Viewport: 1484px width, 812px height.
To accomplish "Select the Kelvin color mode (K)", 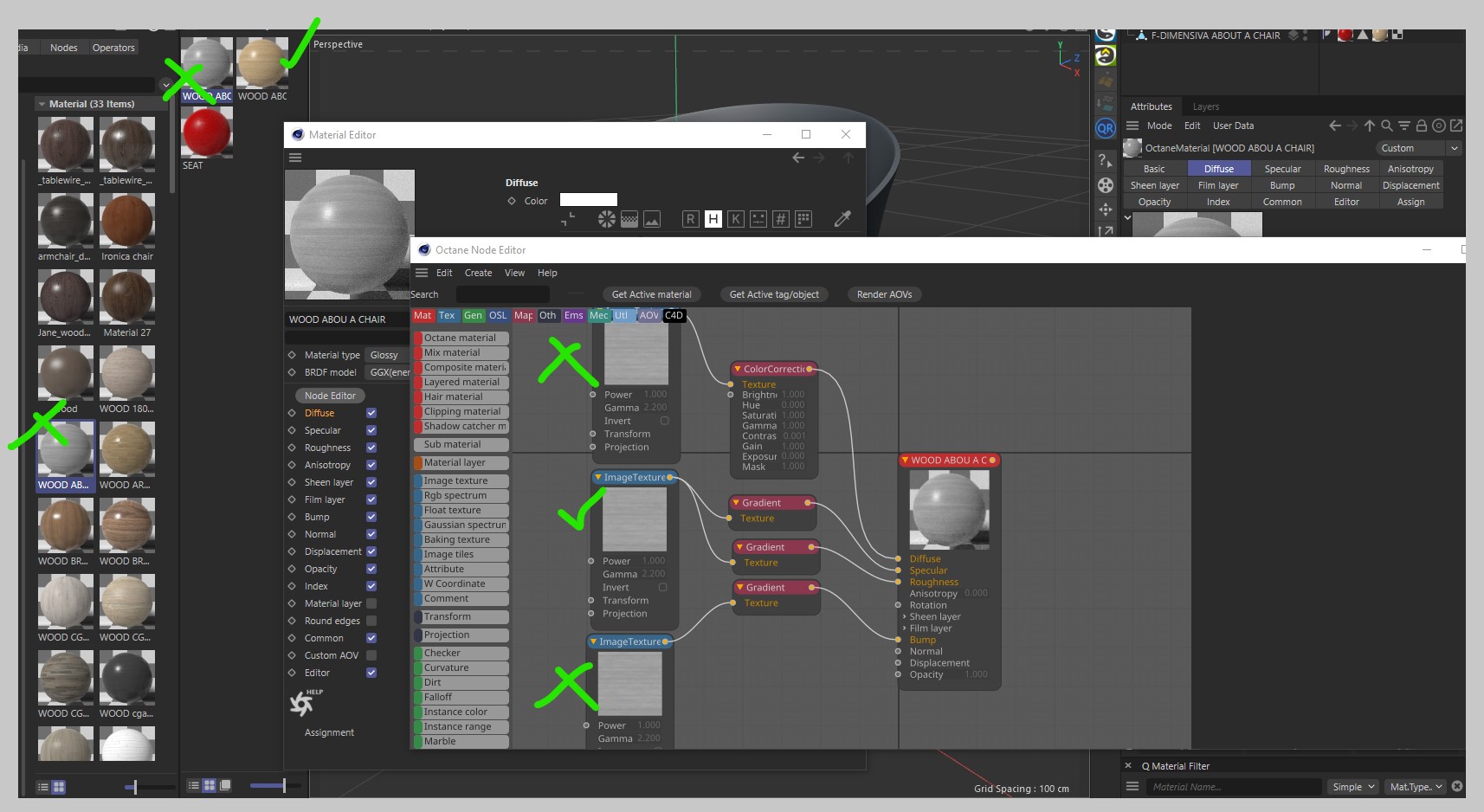I will coord(735,219).
